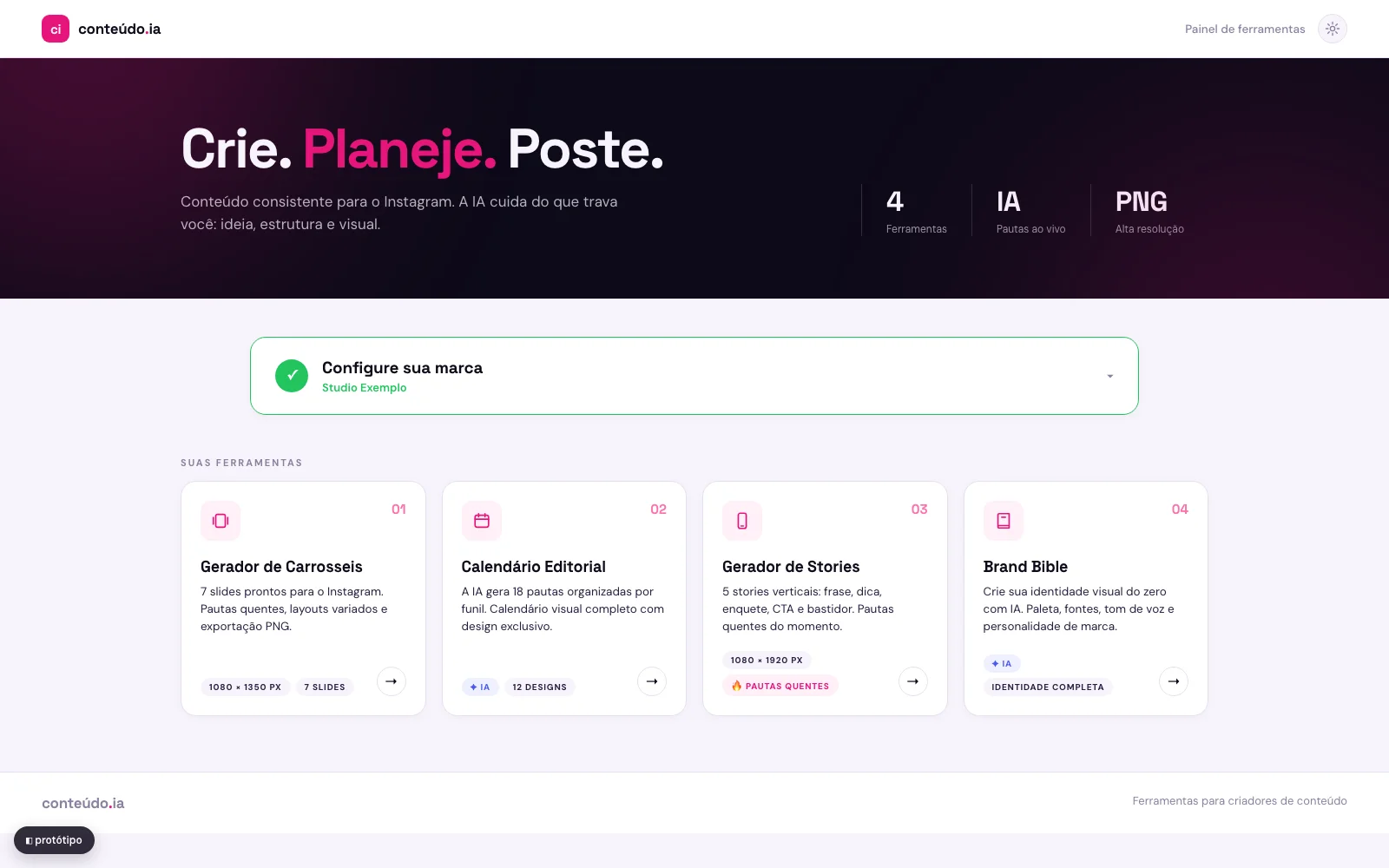
Task: Open Calendário Editorial via its arrow button
Action: click(x=652, y=681)
